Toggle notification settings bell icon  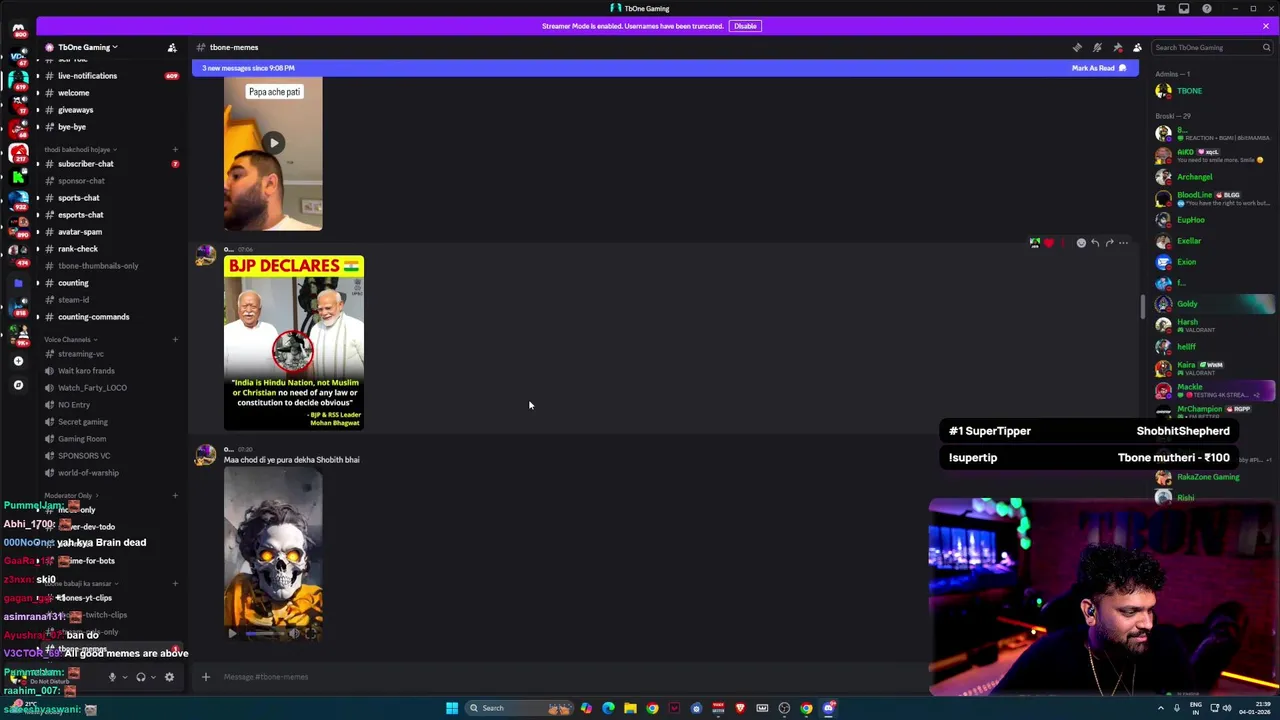click(x=1097, y=47)
